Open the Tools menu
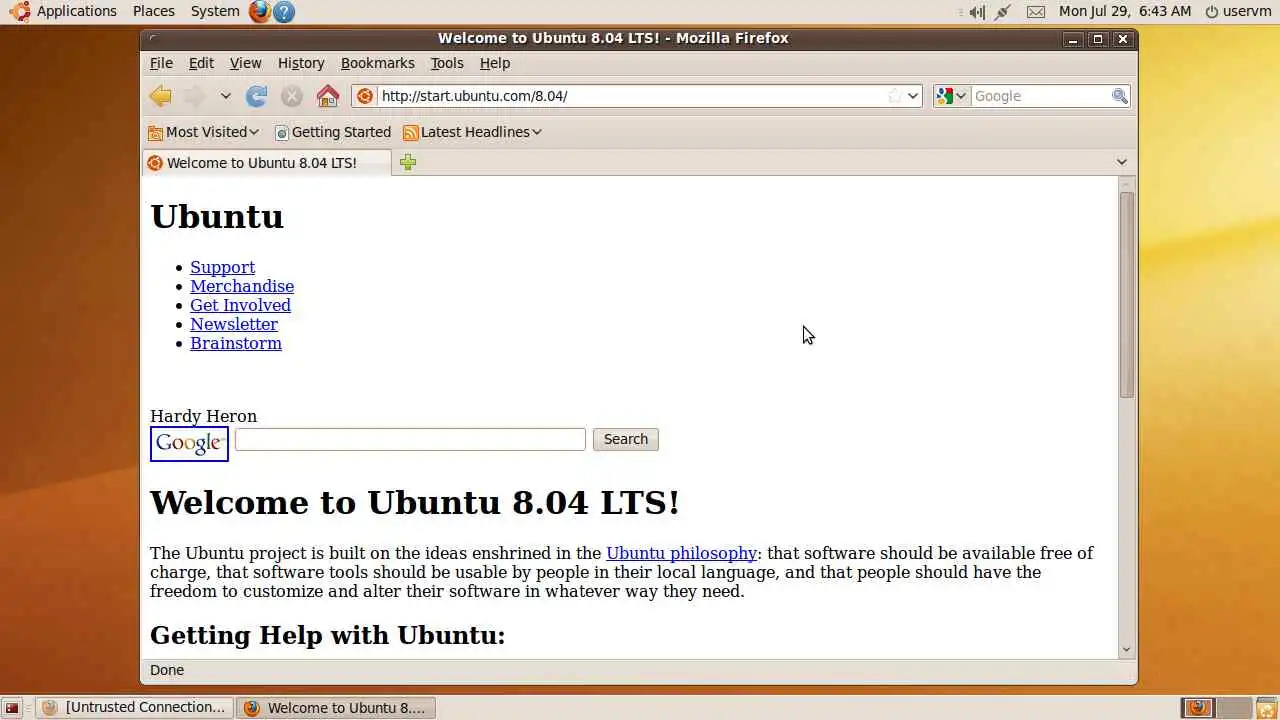1280x720 pixels. click(447, 63)
